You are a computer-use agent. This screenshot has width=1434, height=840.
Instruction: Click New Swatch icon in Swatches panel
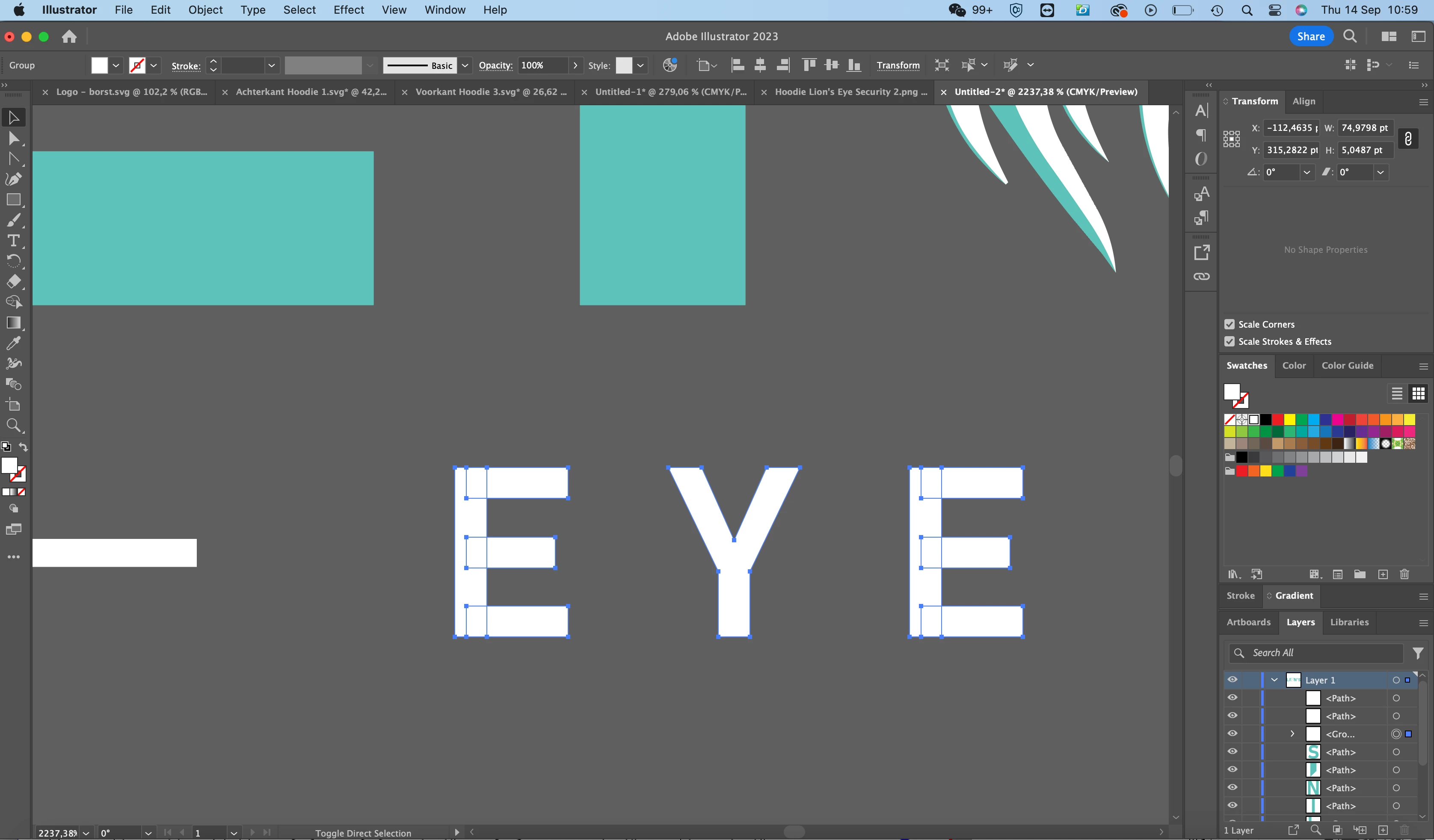1383,574
